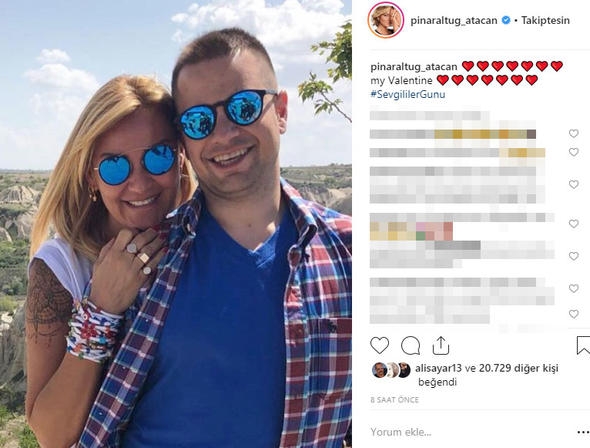Click the 8 SAAT ÖNCE timestamp
Image resolution: width=590 pixels, height=448 pixels.
[x=394, y=400]
